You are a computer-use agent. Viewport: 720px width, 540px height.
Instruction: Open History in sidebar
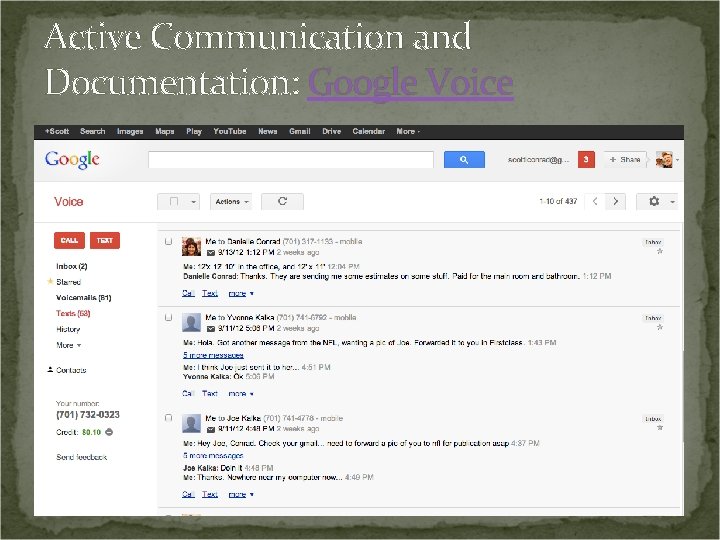pos(68,329)
